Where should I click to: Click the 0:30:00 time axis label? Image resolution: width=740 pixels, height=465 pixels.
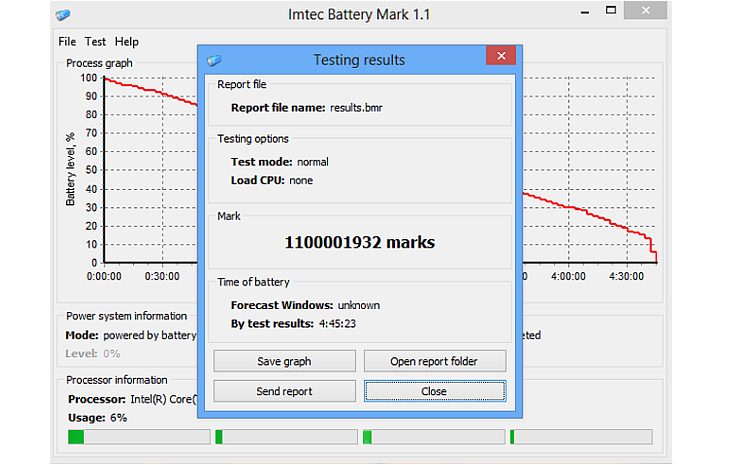(162, 276)
